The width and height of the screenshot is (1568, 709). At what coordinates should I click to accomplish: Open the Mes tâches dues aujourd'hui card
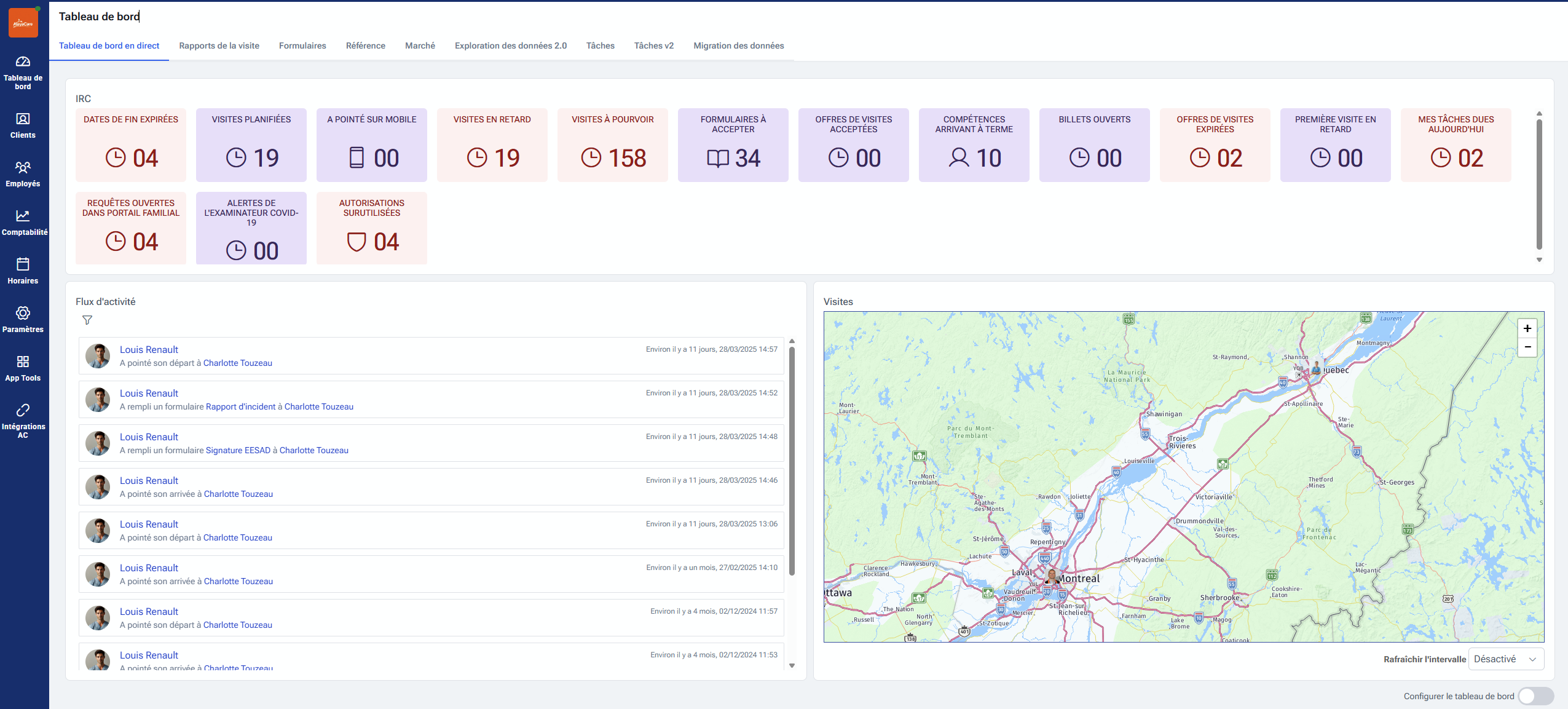tap(1456, 145)
